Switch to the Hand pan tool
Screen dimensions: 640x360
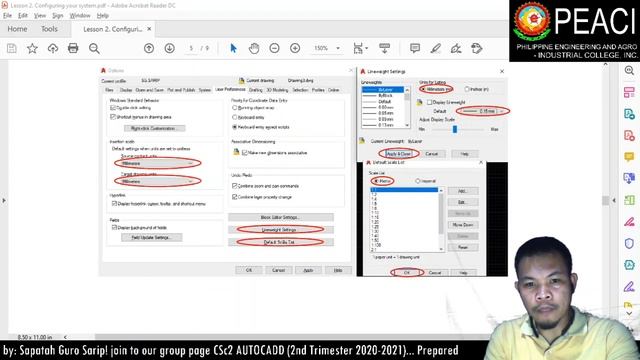coord(254,48)
